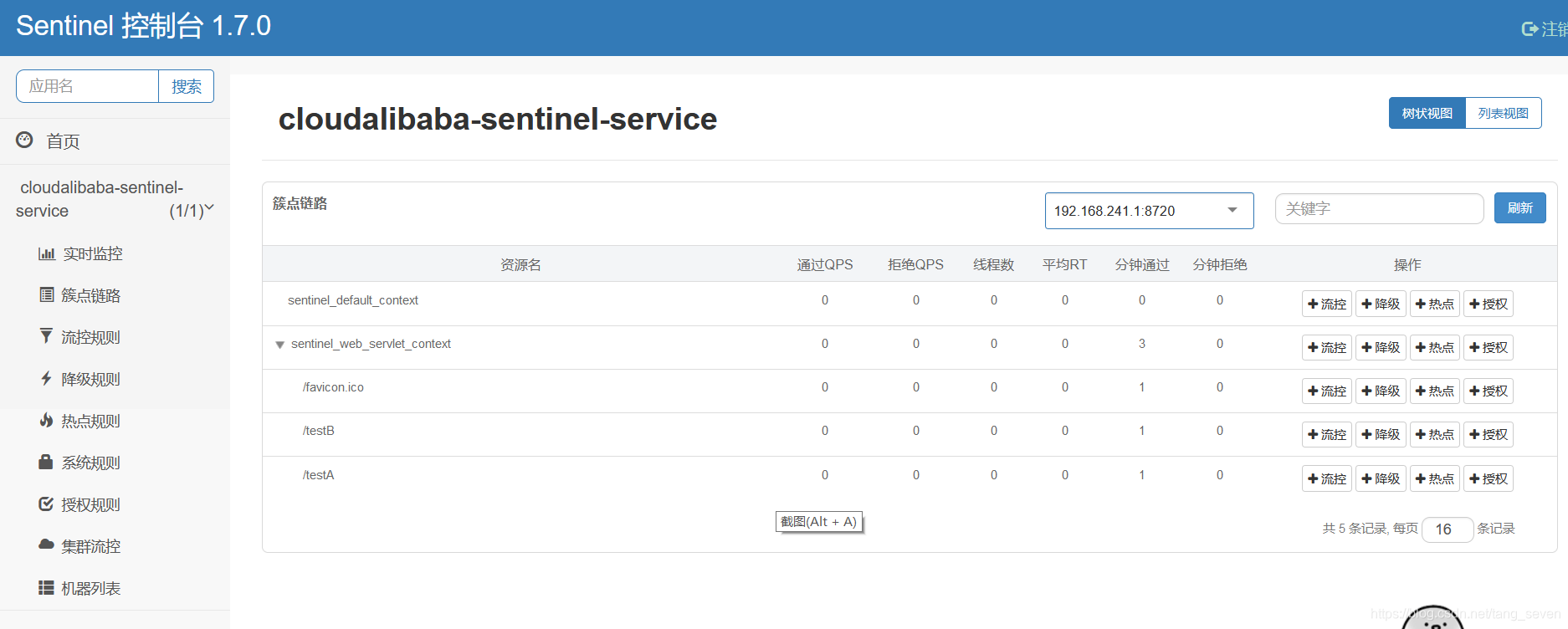1568x629 pixels.
Task: Open 热点规则 in the sidebar
Action: point(91,421)
